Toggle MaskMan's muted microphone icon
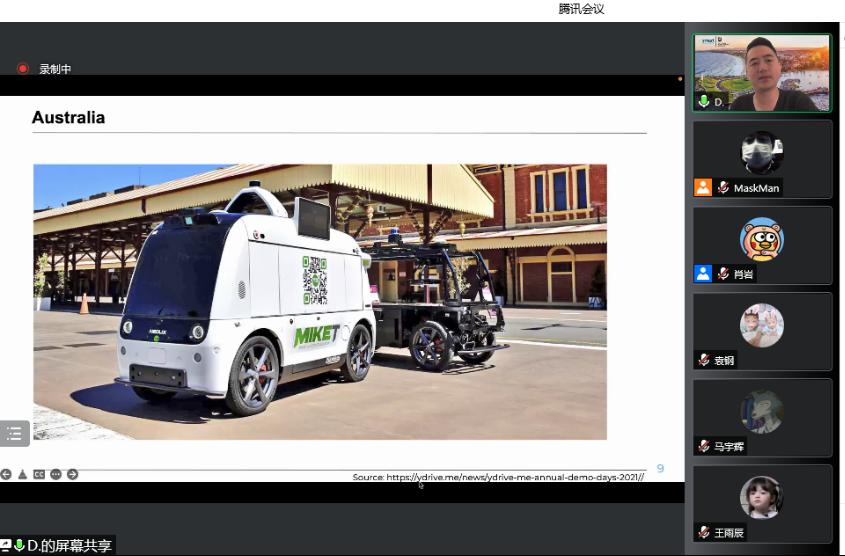Image resolution: width=845 pixels, height=556 pixels. tap(723, 187)
